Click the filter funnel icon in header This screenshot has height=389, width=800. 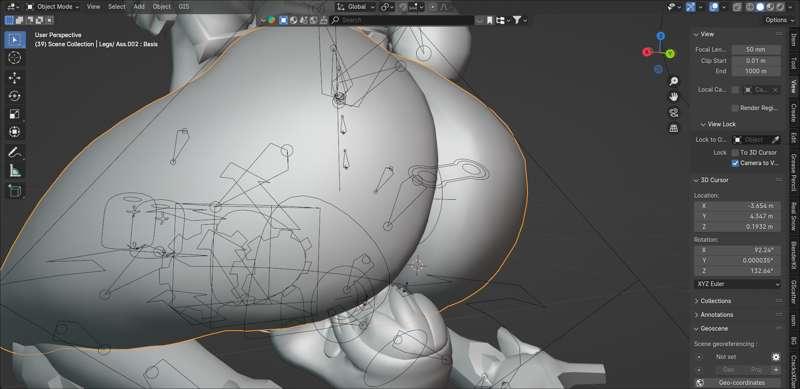click(x=517, y=20)
